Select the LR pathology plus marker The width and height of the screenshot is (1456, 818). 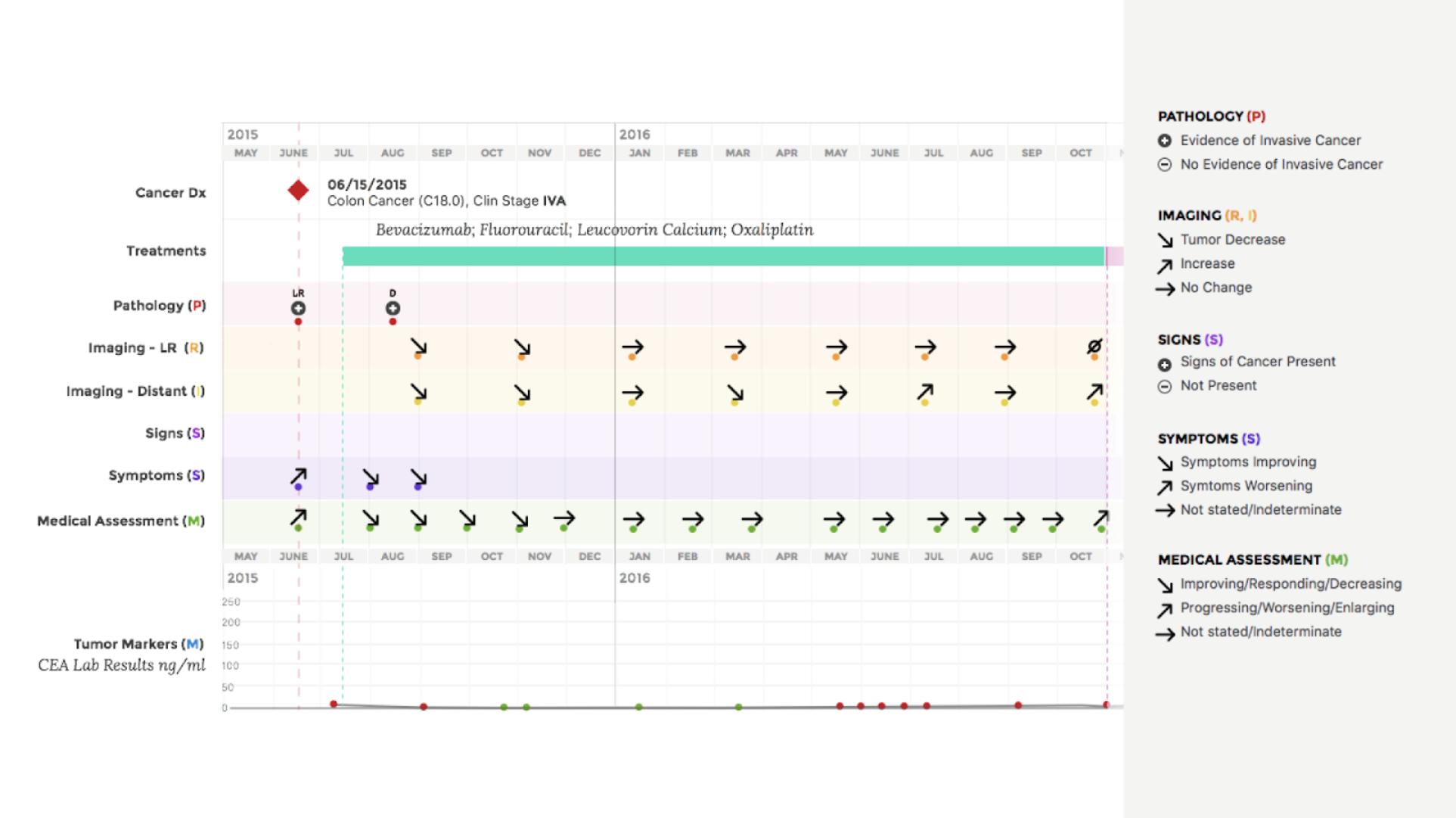tap(298, 308)
